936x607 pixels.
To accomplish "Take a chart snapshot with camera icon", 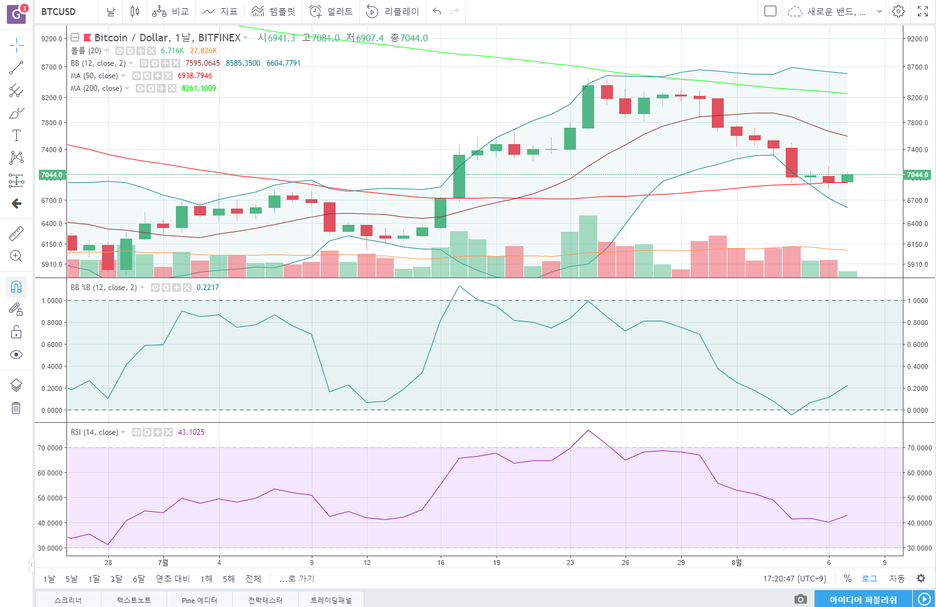I will tap(800, 599).
